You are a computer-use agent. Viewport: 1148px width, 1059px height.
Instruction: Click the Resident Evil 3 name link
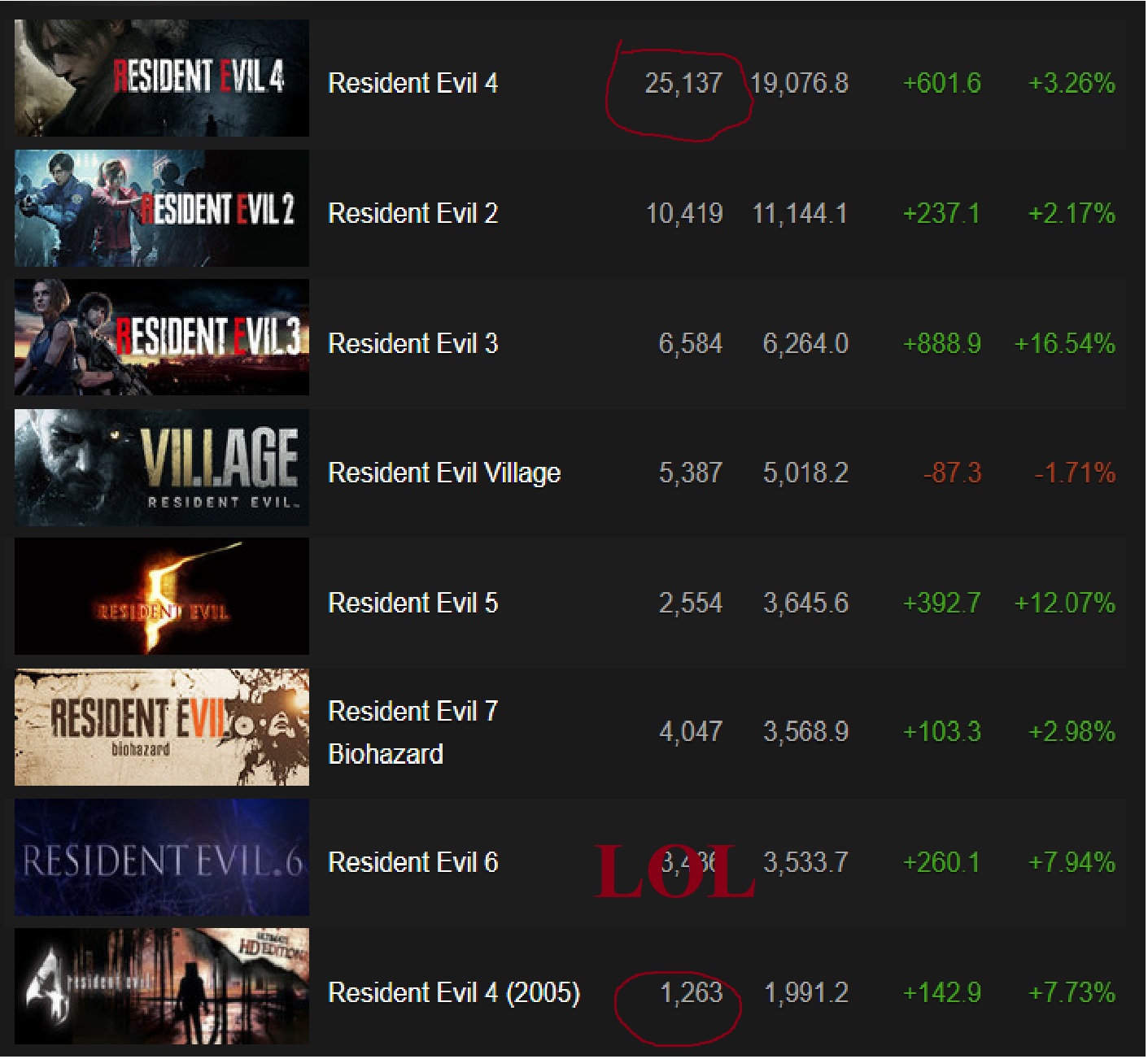[412, 343]
